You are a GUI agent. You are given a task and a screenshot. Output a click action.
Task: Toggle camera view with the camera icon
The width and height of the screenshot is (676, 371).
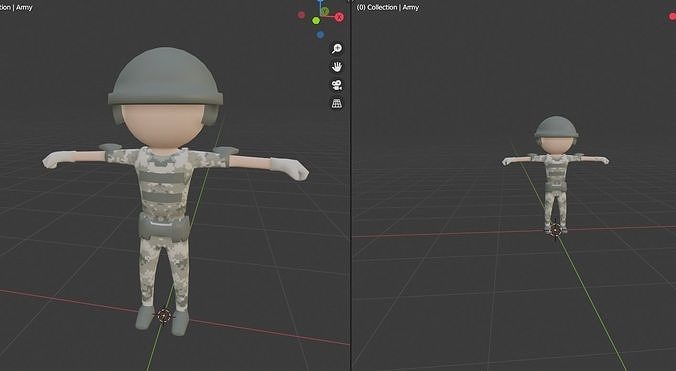pyautogui.click(x=337, y=85)
